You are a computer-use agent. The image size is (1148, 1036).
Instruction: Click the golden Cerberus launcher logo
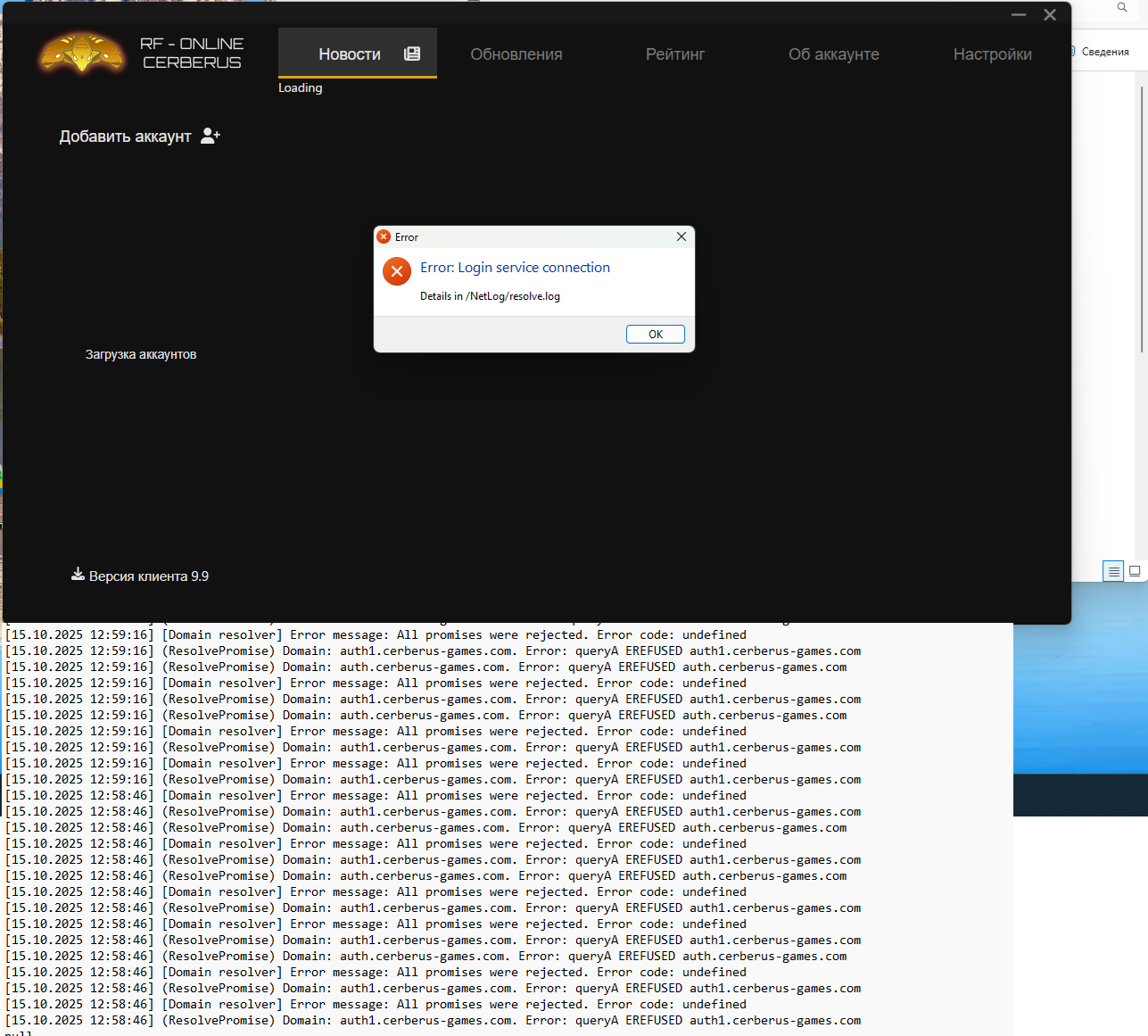[81, 54]
